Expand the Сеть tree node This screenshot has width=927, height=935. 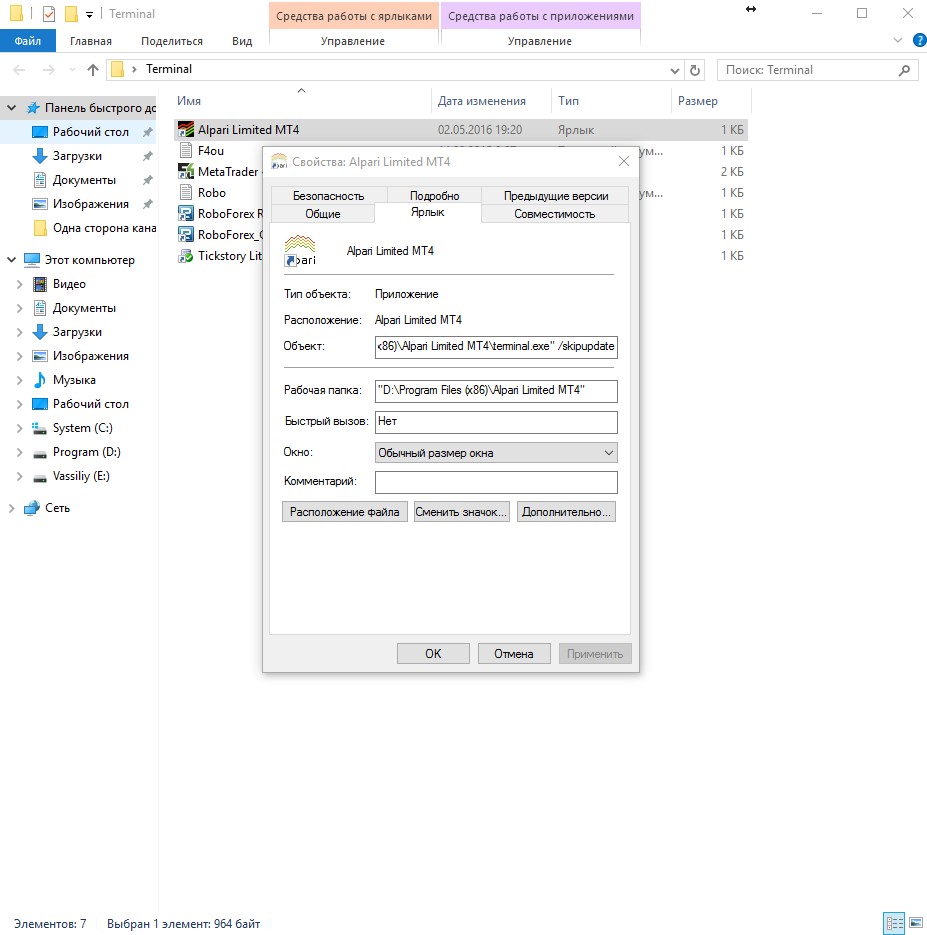11,508
